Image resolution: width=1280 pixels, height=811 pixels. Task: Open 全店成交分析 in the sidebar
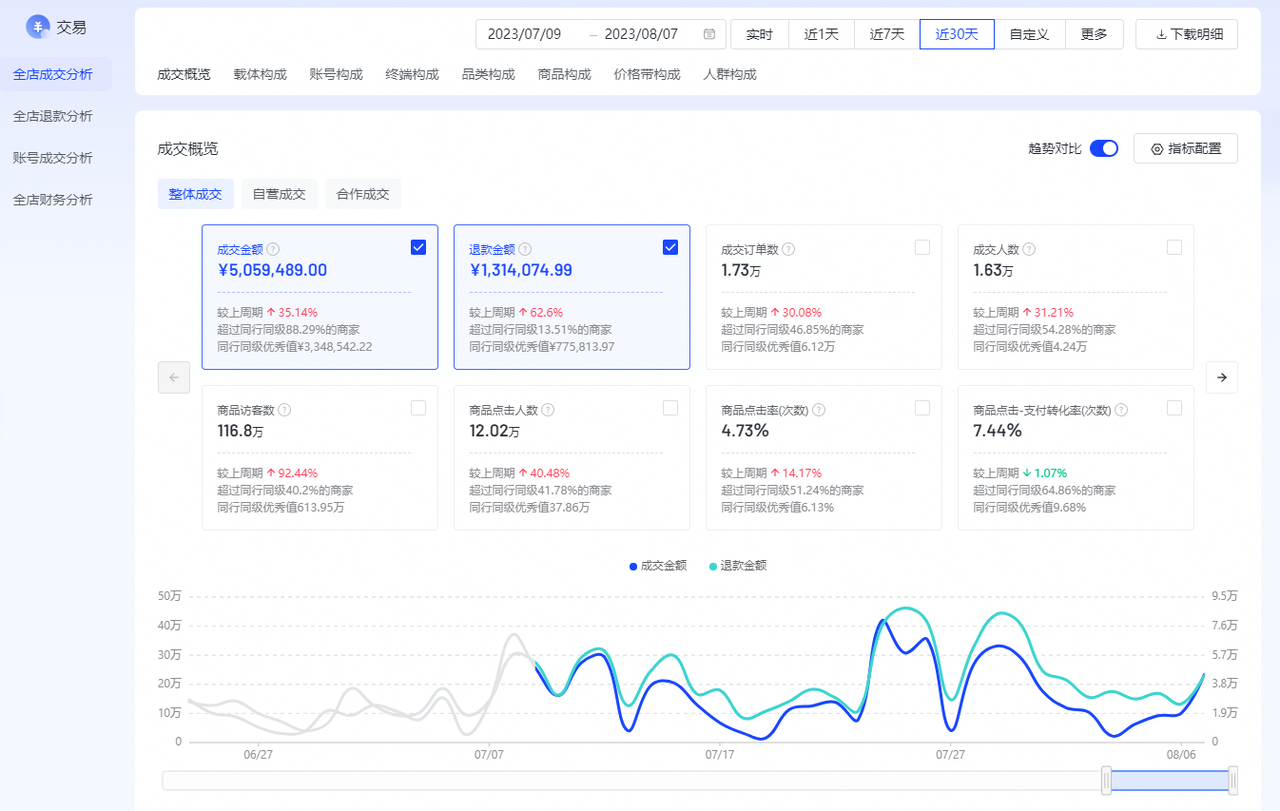(x=56, y=74)
